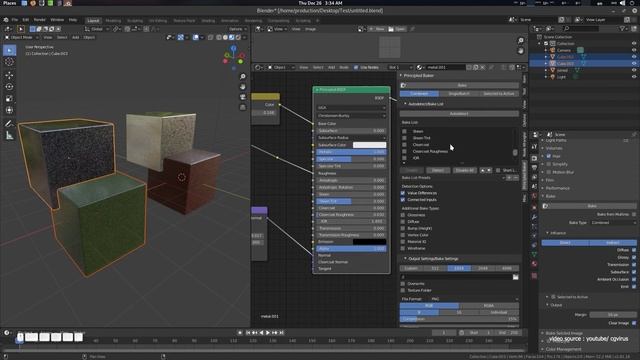Select the Single/Batch bake mode button
640x360 pixels.
click(459, 94)
